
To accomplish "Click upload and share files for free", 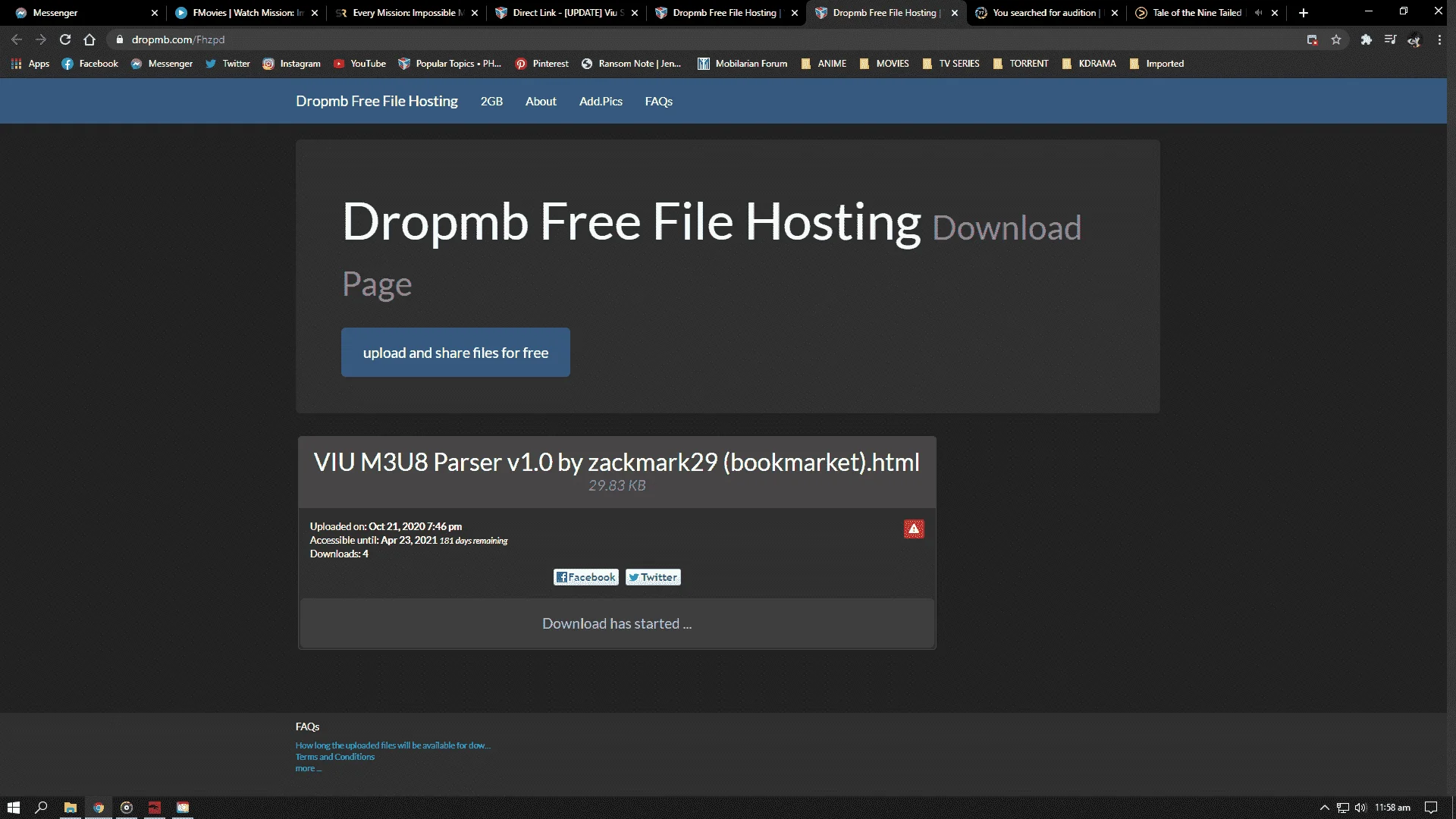I will [456, 353].
